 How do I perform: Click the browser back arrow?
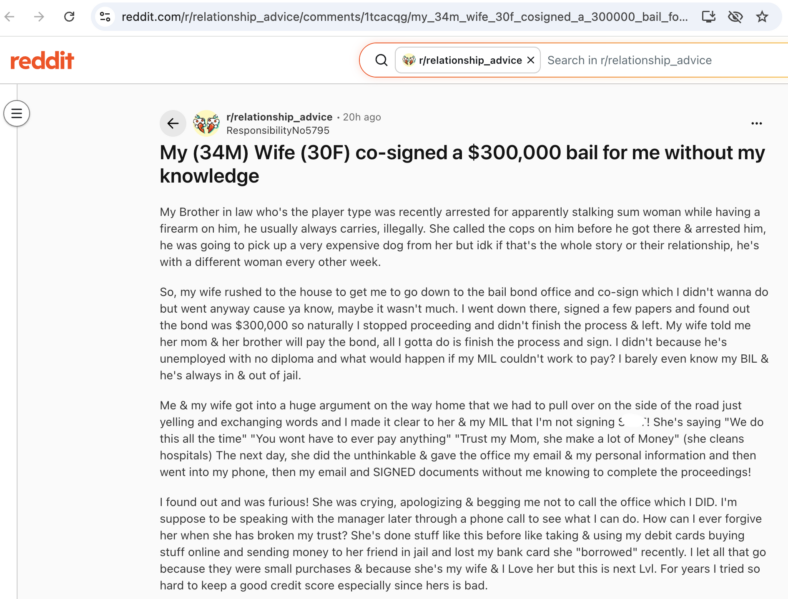10,17
